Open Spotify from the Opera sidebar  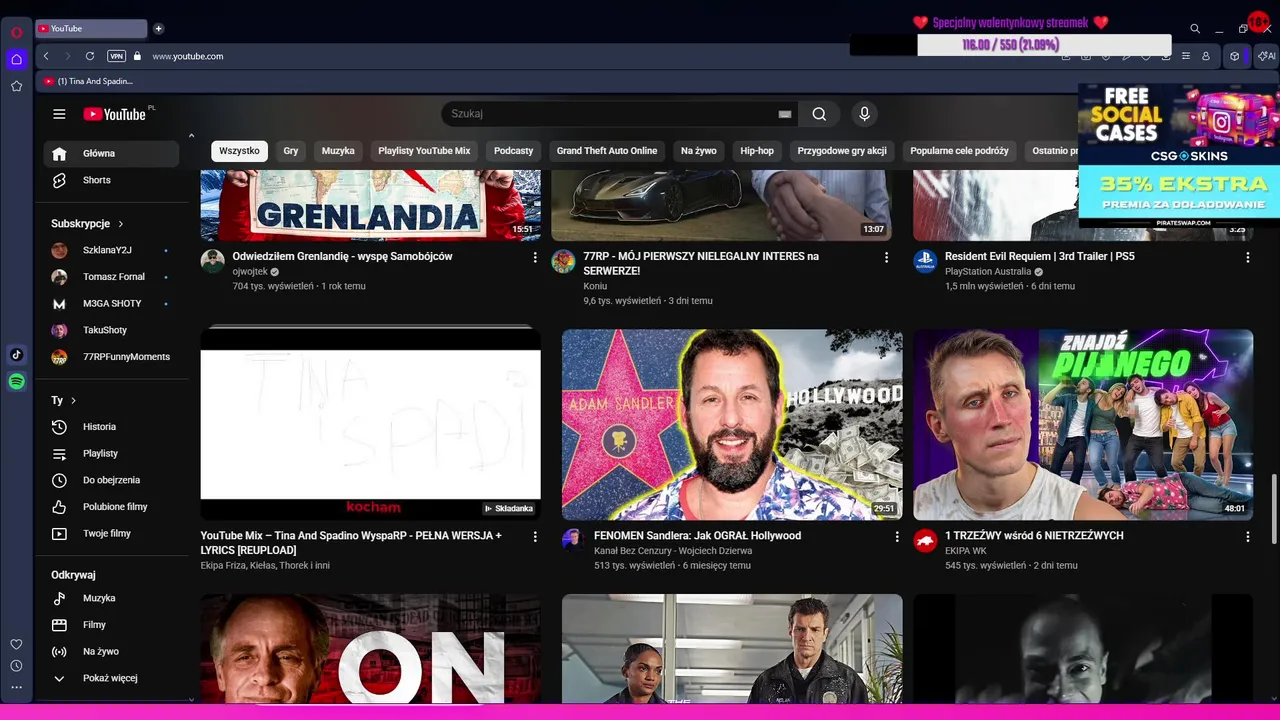pos(16,381)
